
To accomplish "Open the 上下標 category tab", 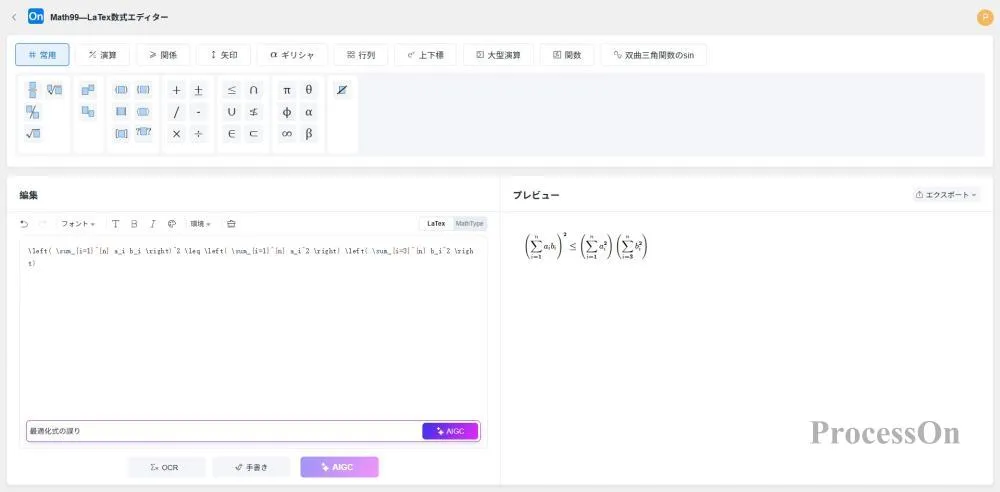I will (x=425, y=55).
